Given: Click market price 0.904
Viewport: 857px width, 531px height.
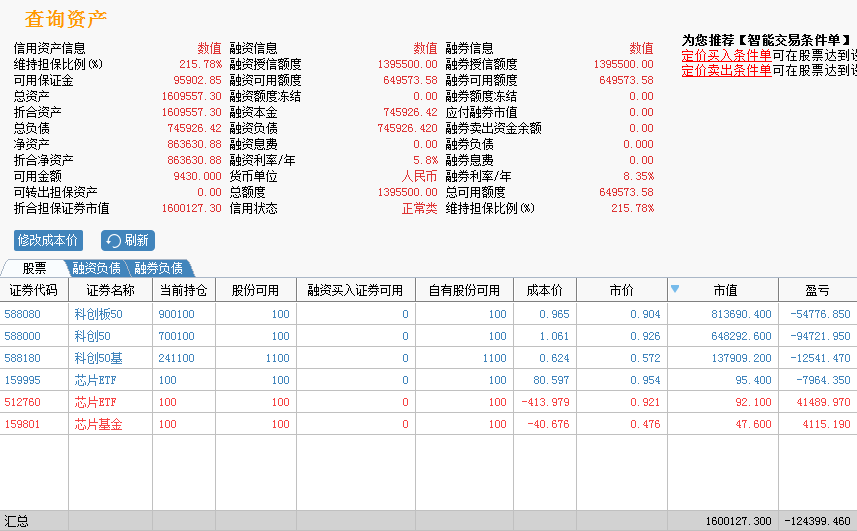Looking at the screenshot, I should point(645,314).
